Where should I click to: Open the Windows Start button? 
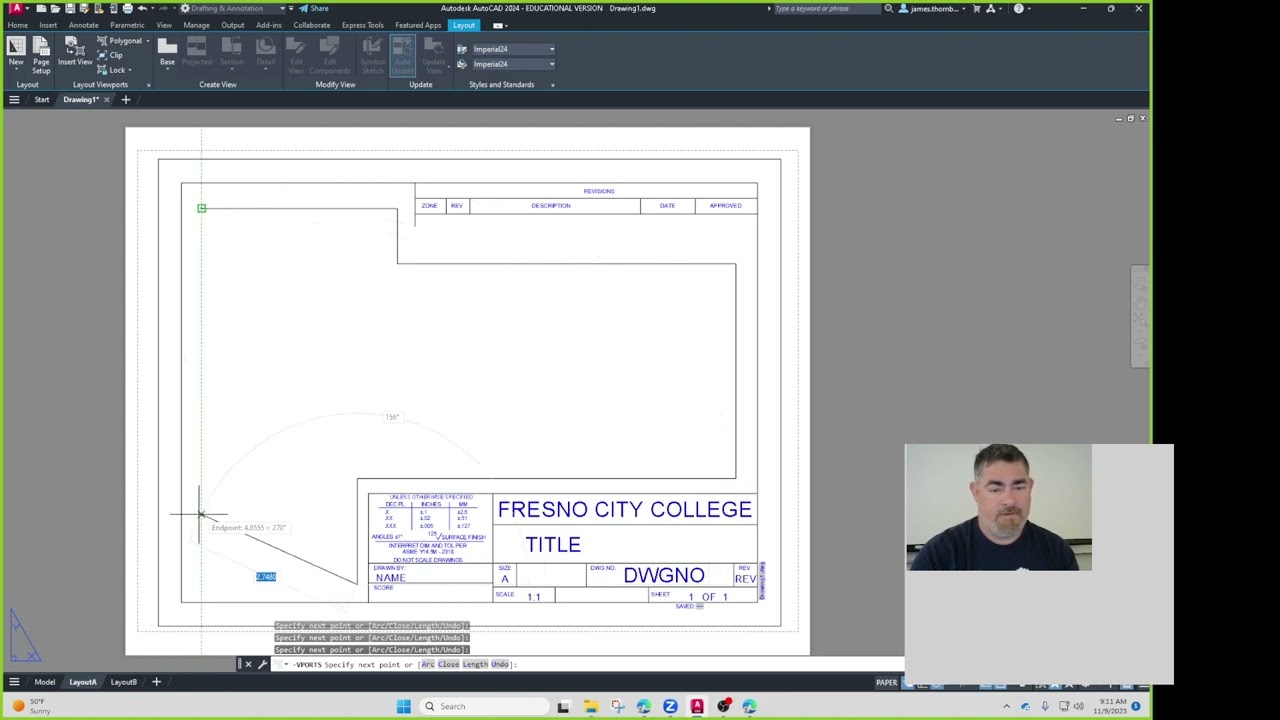(x=403, y=706)
